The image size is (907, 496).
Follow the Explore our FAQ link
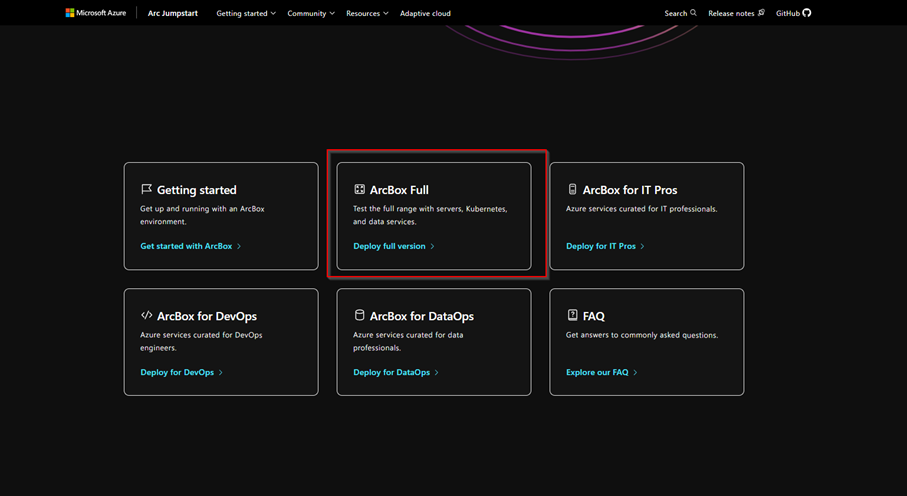click(x=601, y=372)
